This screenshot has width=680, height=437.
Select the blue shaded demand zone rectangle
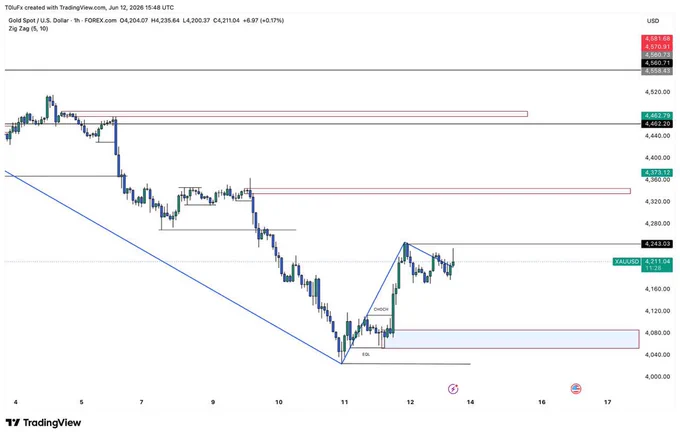(512, 339)
